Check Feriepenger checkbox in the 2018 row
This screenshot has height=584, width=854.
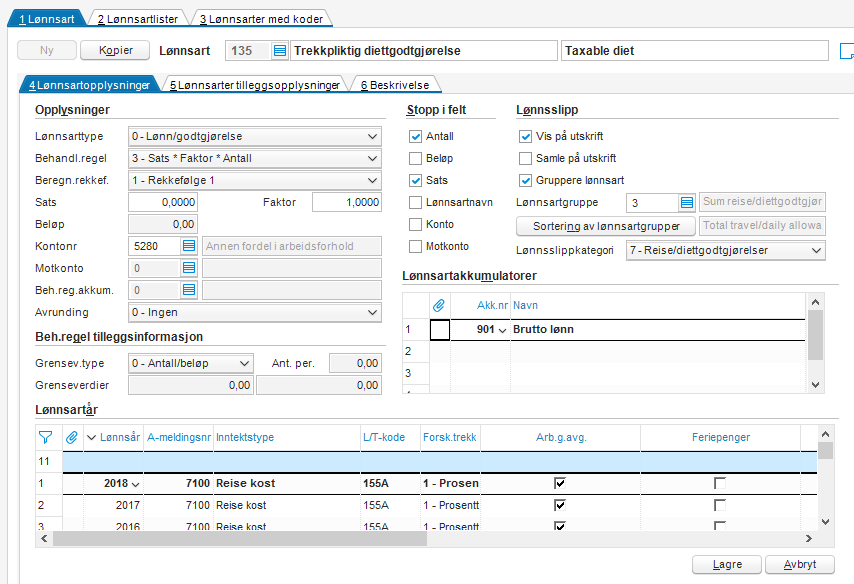click(720, 483)
